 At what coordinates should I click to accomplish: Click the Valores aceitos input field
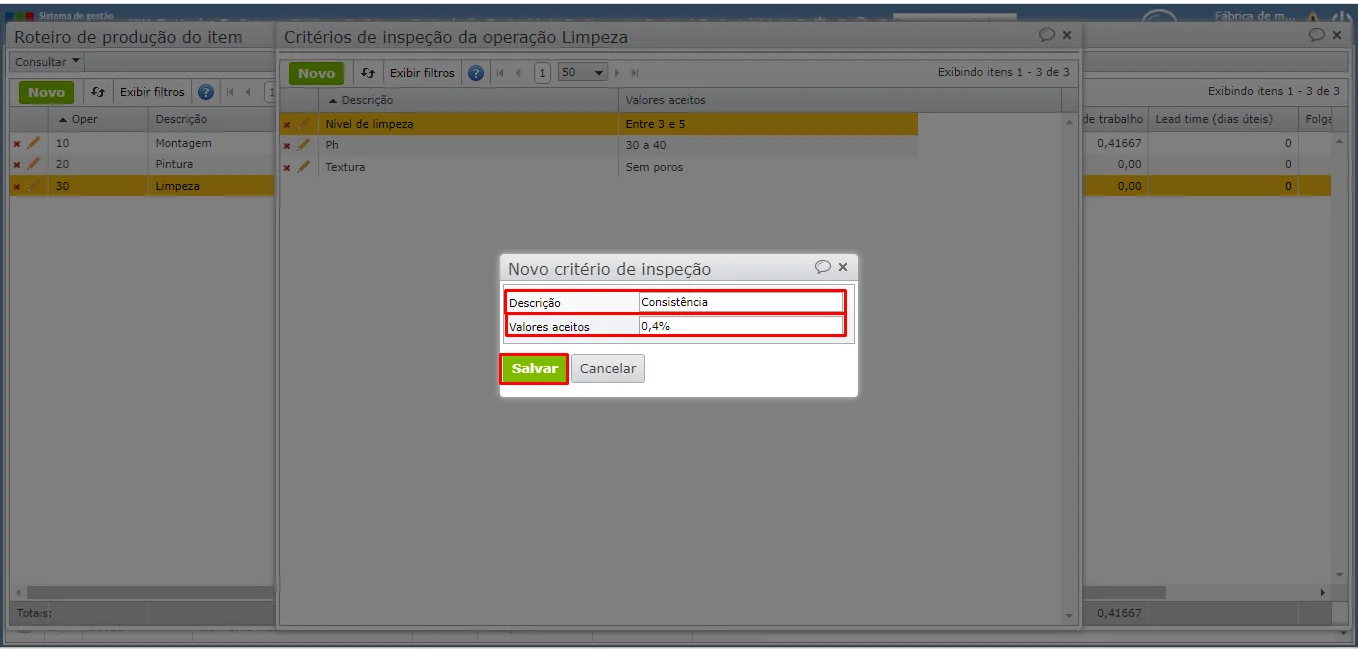pyautogui.click(x=741, y=326)
